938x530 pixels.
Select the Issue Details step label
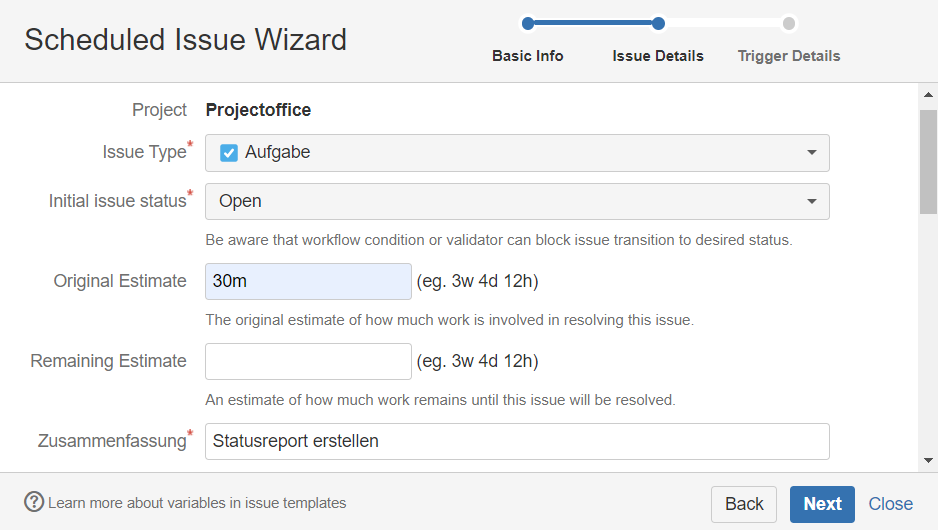coord(658,56)
